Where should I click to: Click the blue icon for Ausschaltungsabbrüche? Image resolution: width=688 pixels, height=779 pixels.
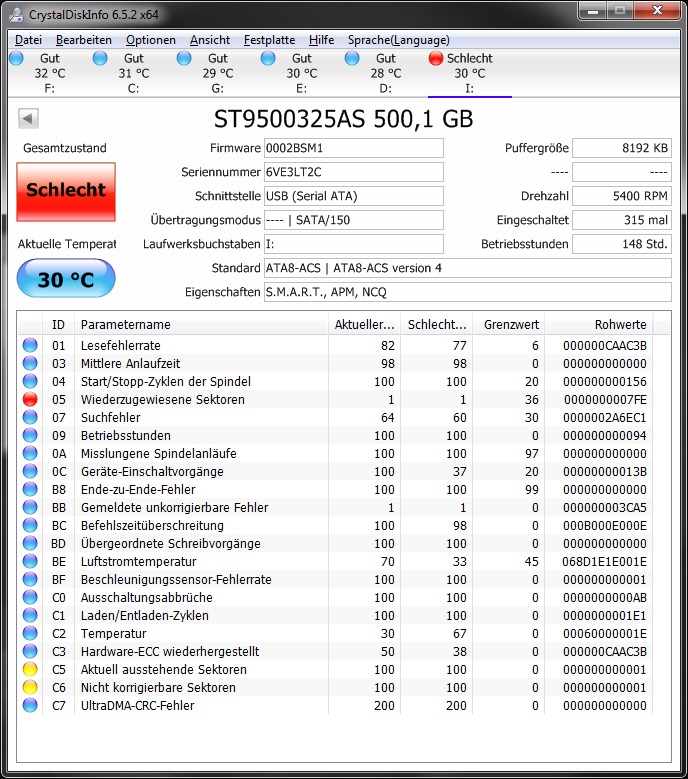pos(30,597)
